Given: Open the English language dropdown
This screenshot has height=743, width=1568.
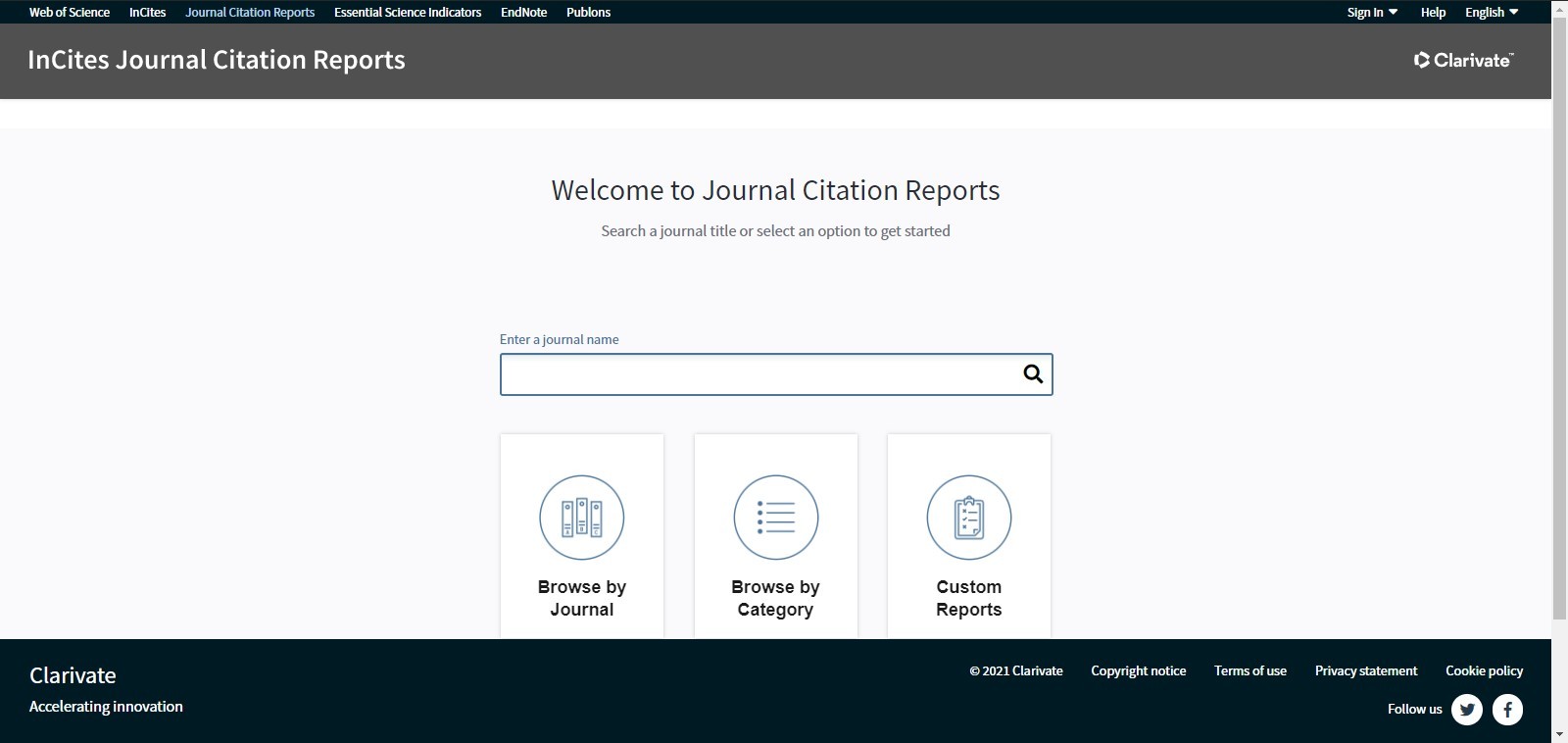Looking at the screenshot, I should click(x=1492, y=12).
